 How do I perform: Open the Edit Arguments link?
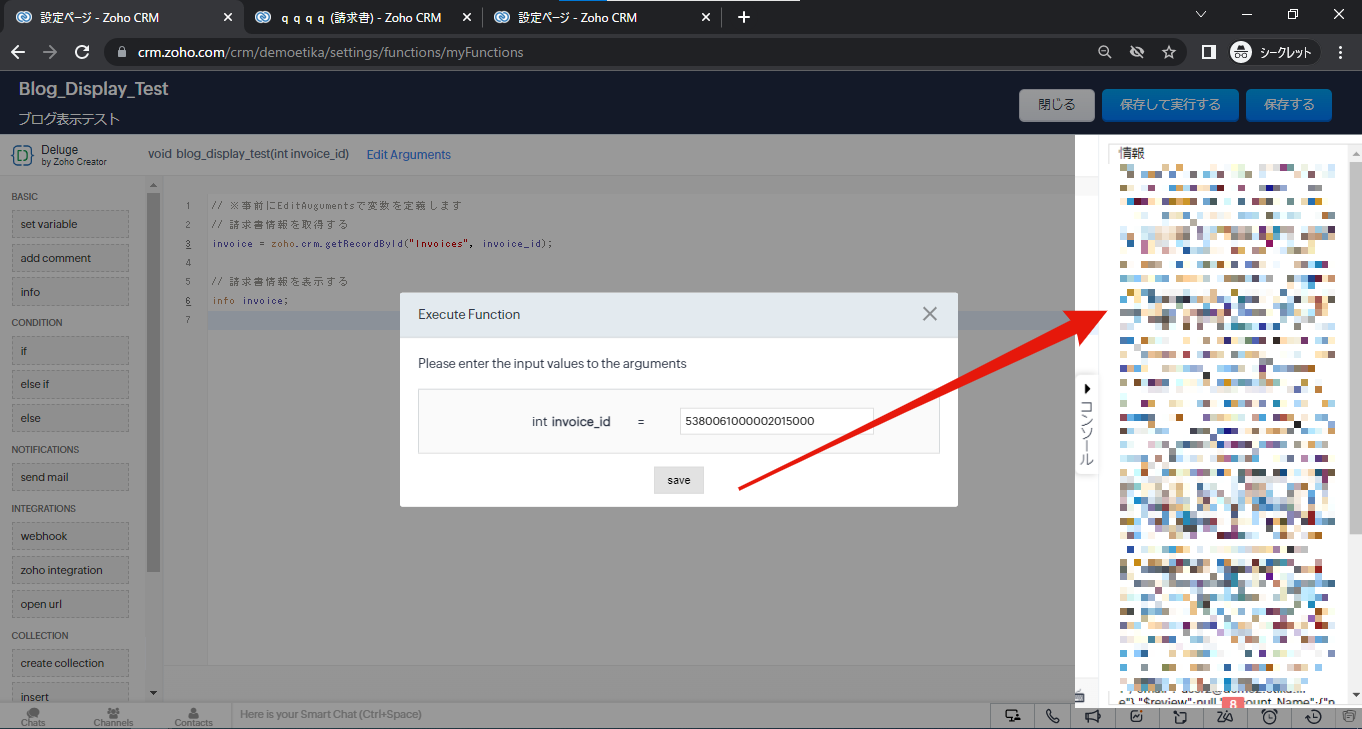point(409,155)
